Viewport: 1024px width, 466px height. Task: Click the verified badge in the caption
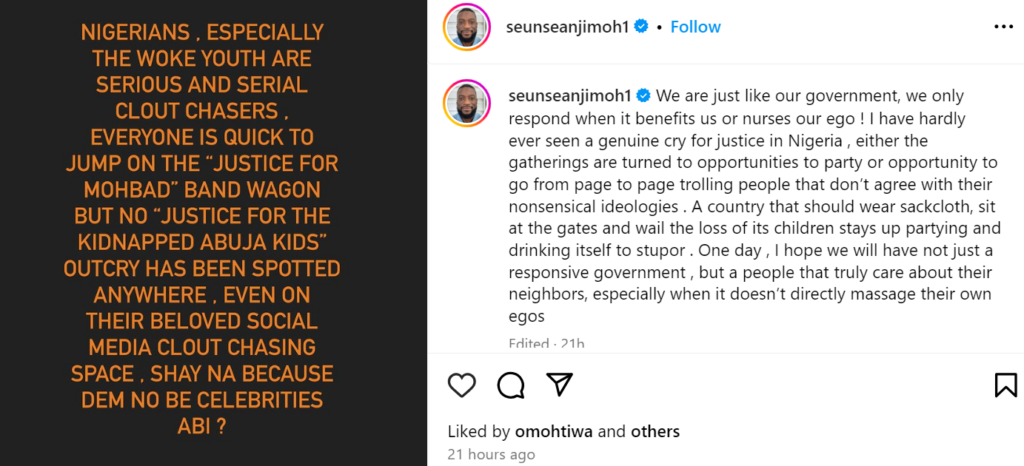[x=644, y=96]
